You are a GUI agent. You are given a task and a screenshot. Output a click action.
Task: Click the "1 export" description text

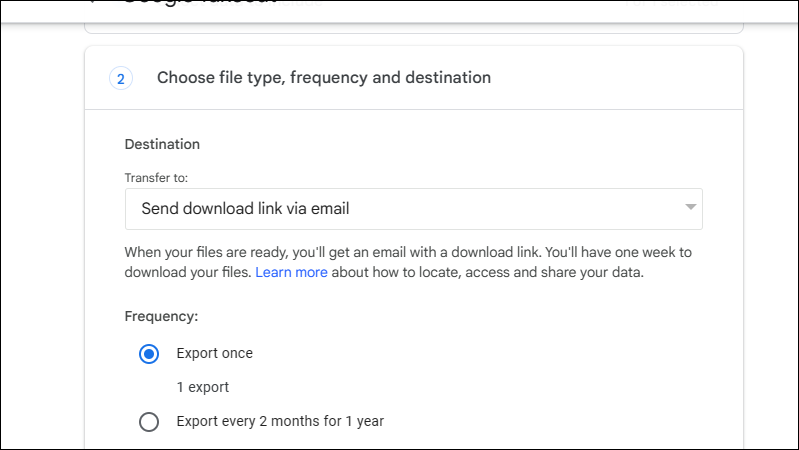tap(203, 387)
